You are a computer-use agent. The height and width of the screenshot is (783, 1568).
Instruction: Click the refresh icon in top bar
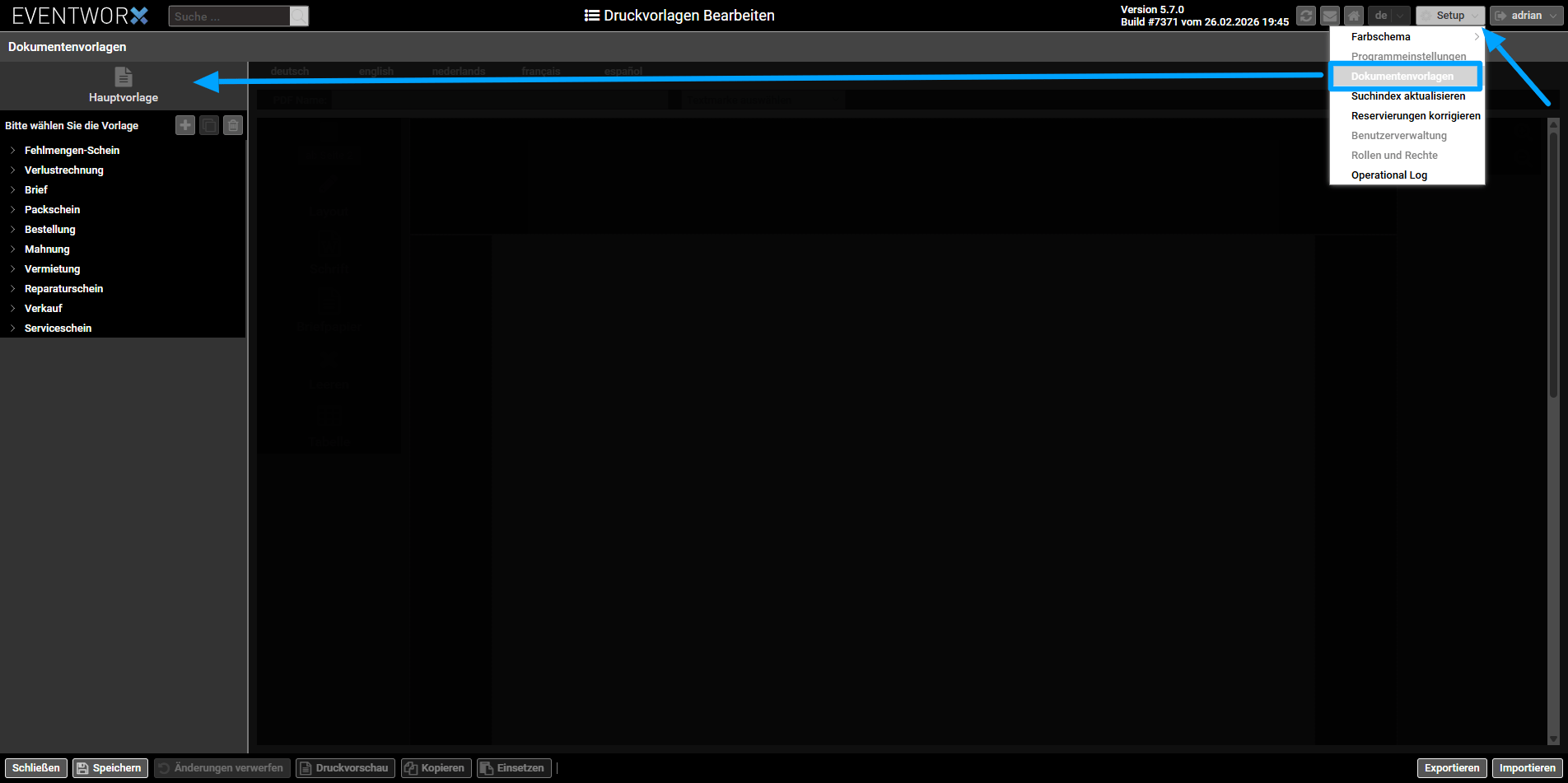1305,16
